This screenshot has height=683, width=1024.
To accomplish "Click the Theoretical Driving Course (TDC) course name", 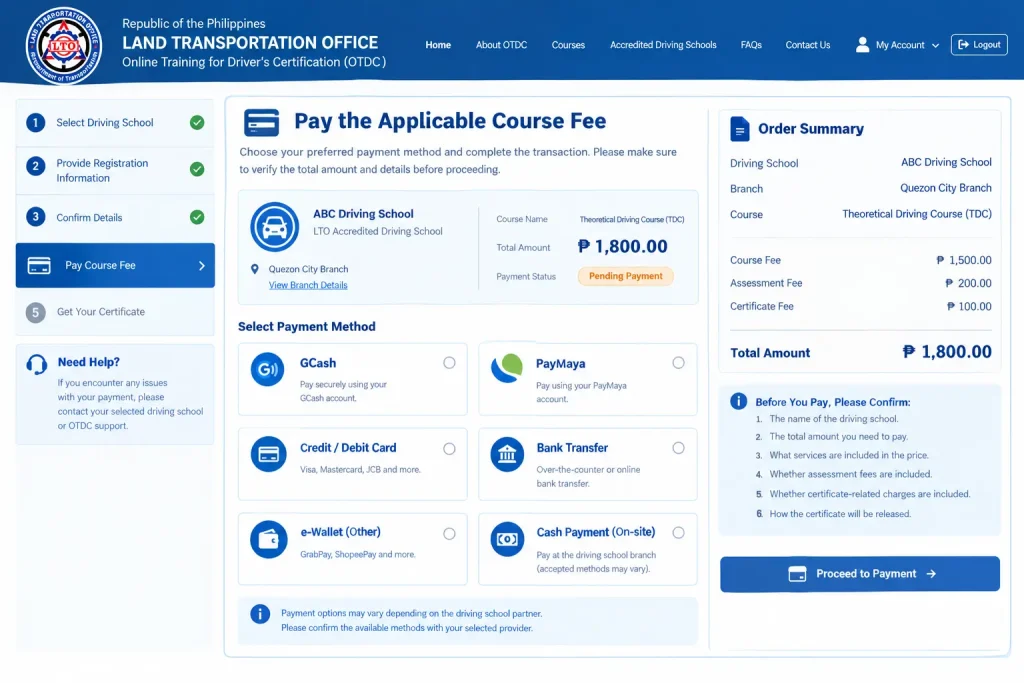I will 632,219.
